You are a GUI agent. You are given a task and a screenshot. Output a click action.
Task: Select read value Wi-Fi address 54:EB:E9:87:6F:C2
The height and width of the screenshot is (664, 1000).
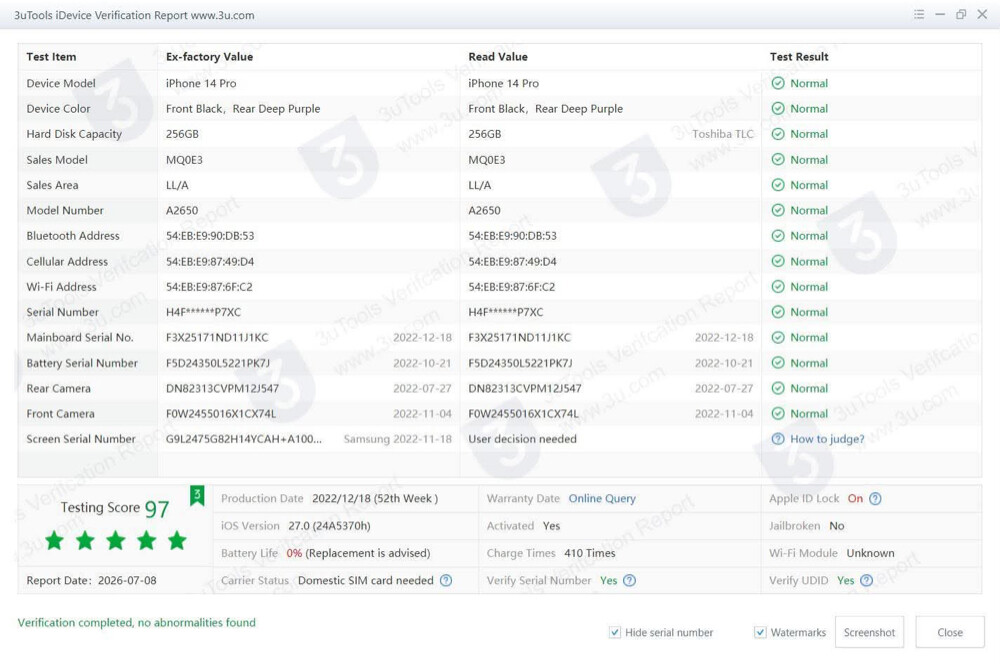tap(511, 287)
